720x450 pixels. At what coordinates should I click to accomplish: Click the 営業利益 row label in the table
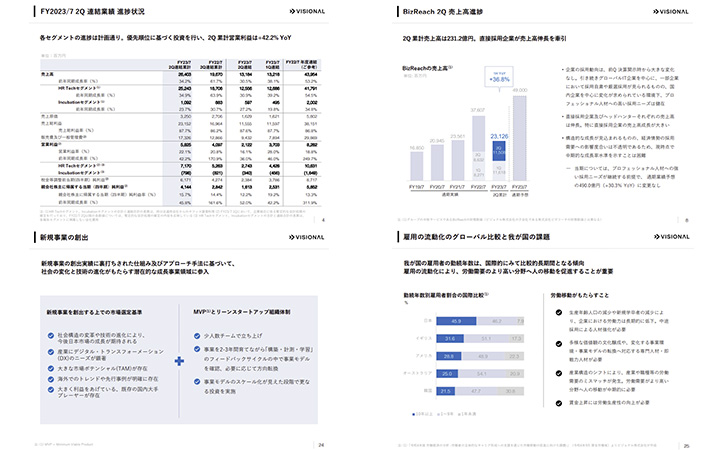(x=51, y=144)
